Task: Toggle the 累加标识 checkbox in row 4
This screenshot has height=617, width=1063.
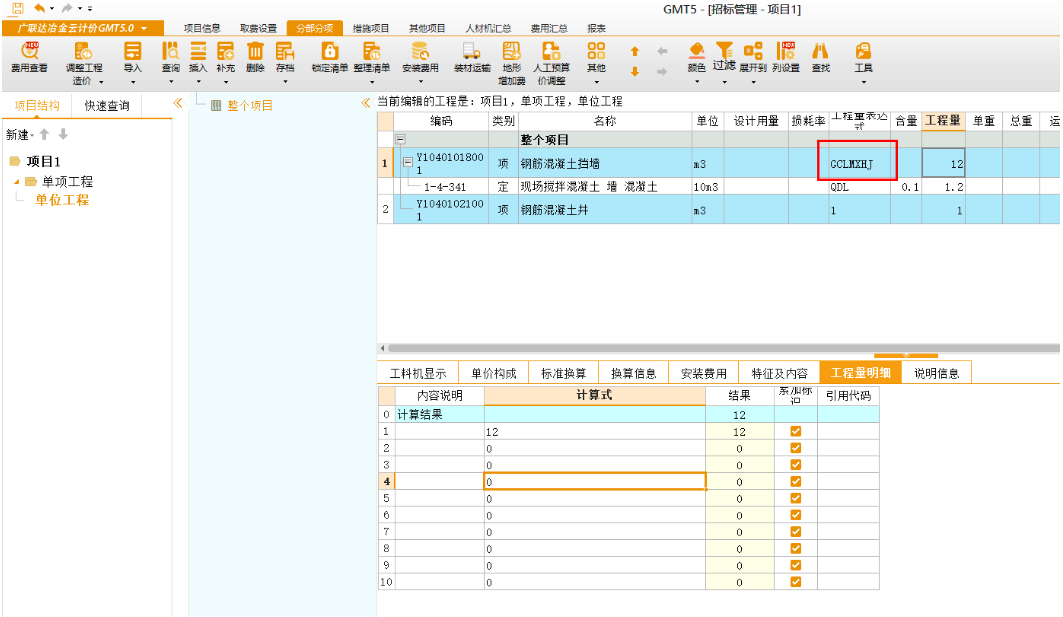Action: tap(796, 481)
